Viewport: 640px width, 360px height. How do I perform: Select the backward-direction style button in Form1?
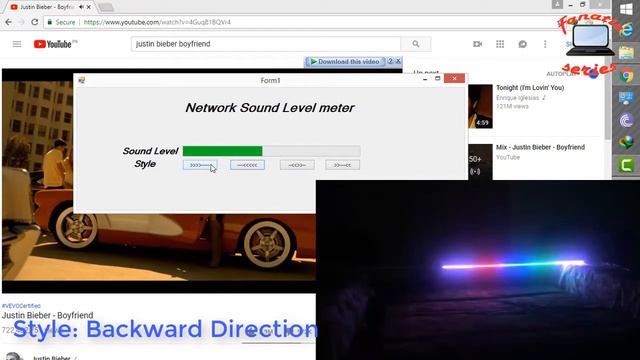click(x=247, y=165)
